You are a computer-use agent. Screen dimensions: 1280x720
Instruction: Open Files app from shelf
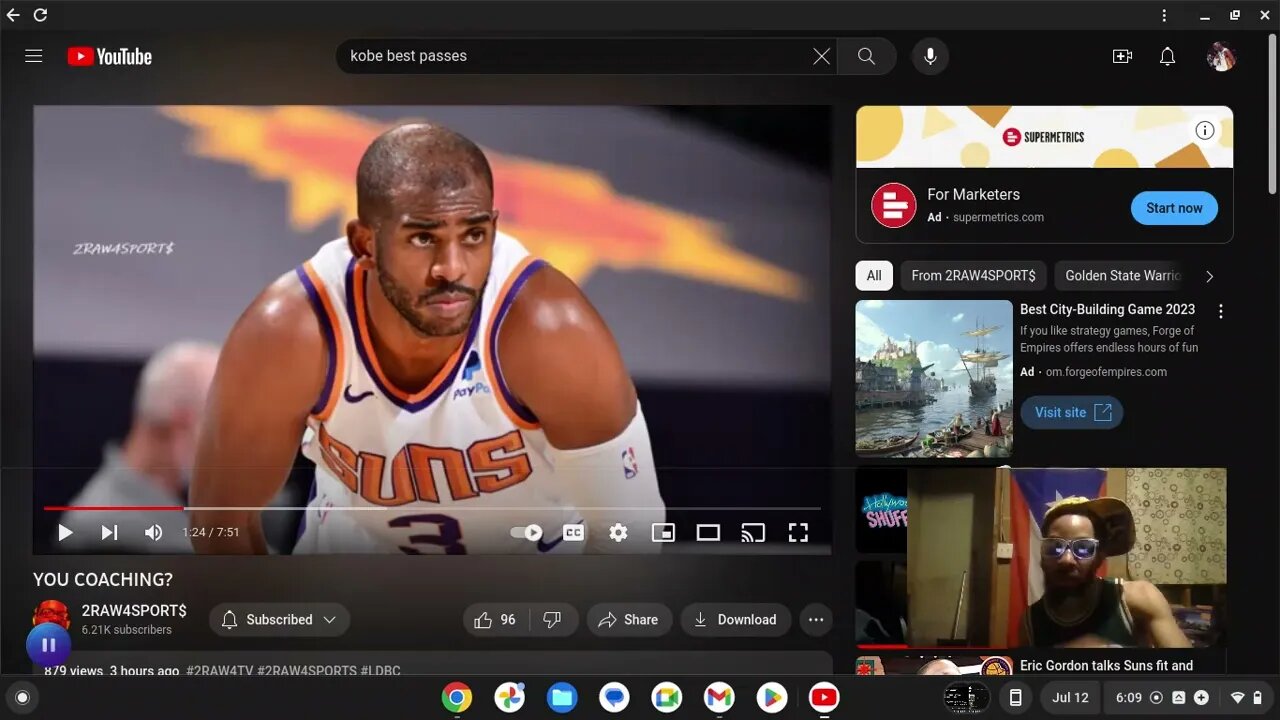click(x=562, y=697)
